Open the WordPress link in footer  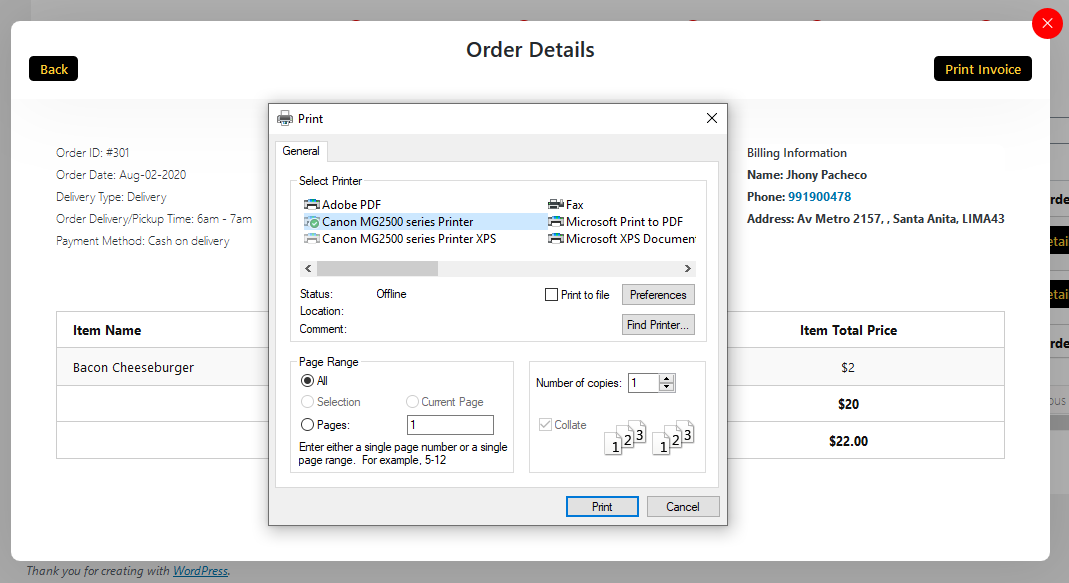(x=200, y=571)
